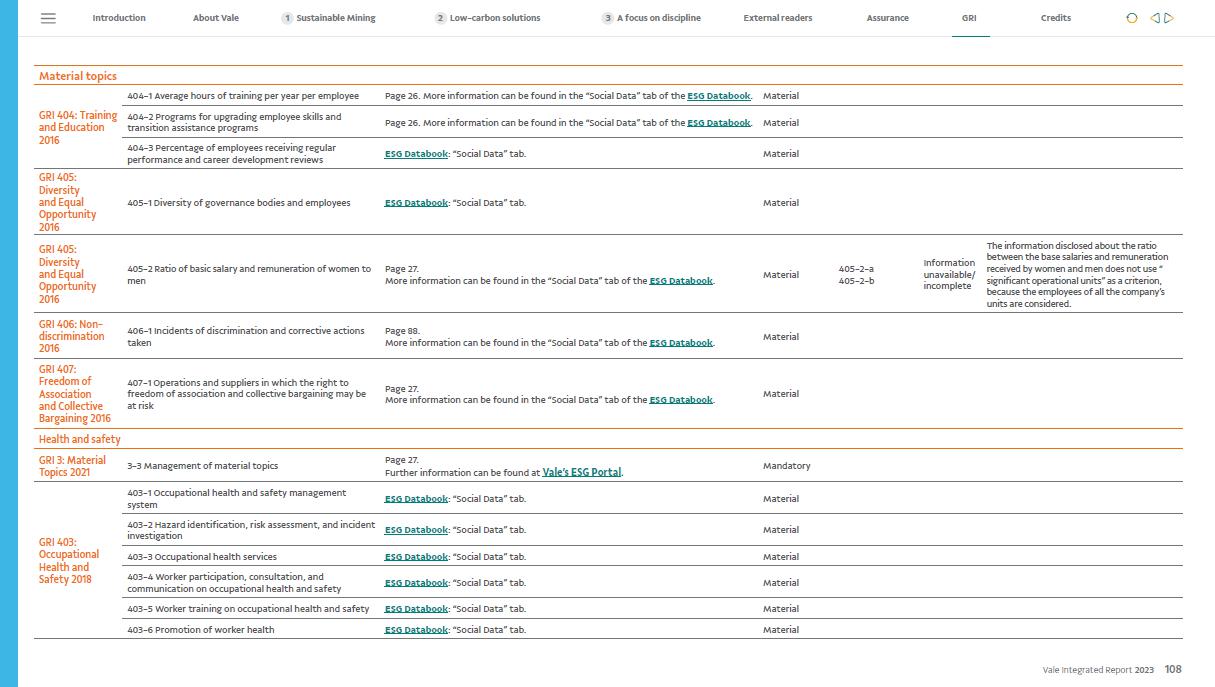Advance to next page with right arrow
Image resolution: width=1215 pixels, height=687 pixels.
(x=1169, y=18)
